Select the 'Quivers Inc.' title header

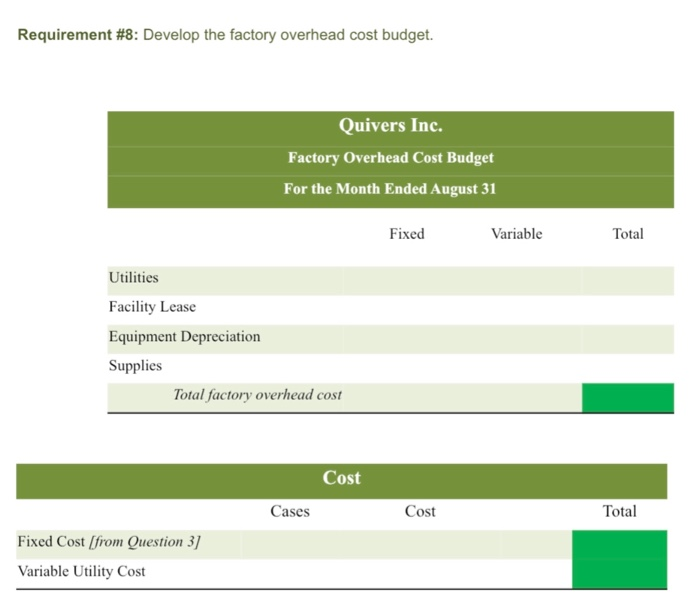[x=391, y=125]
